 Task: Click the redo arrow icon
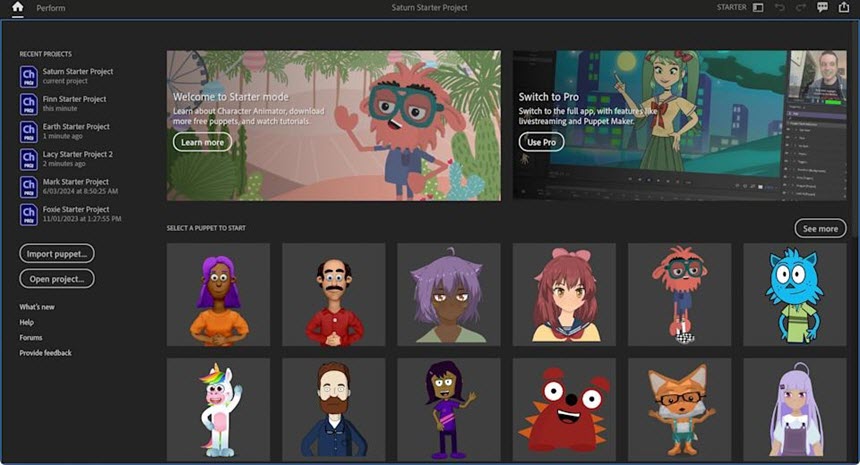pyautogui.click(x=801, y=8)
